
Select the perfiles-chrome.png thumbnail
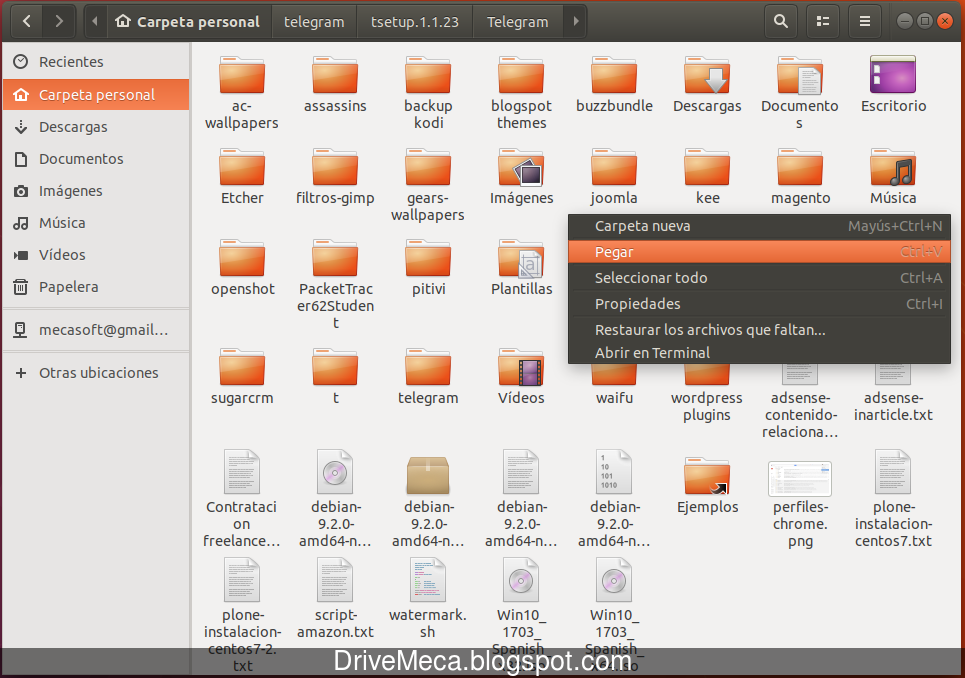point(800,479)
